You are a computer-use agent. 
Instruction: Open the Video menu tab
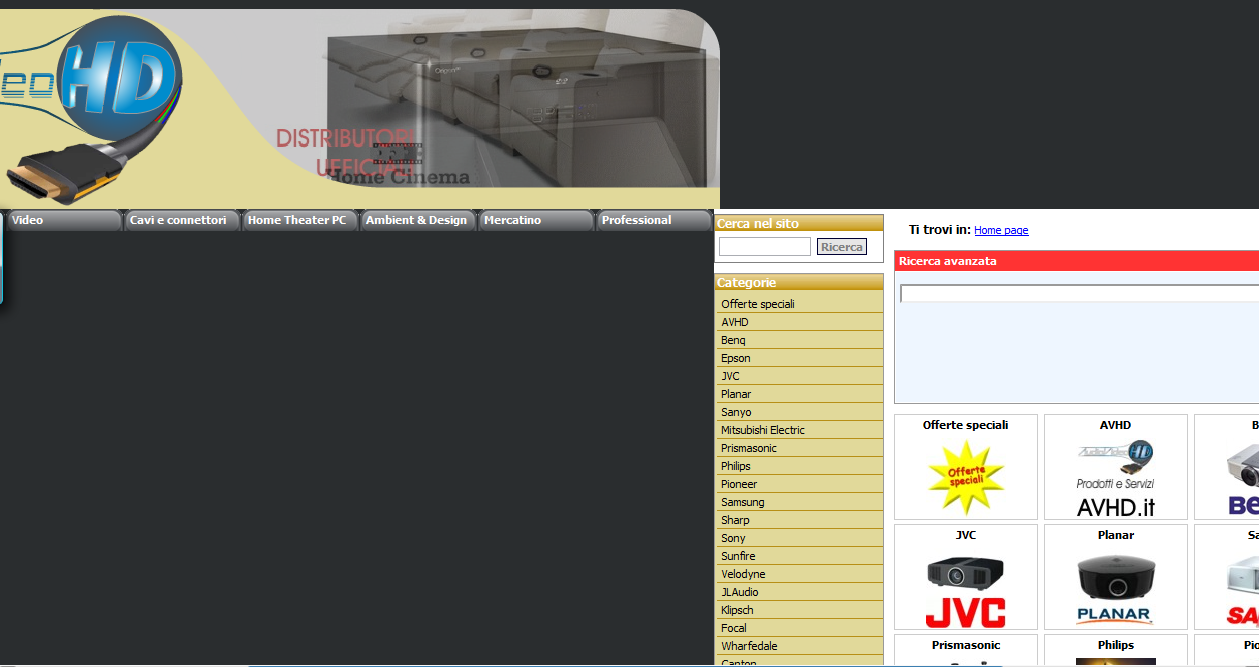point(62,221)
